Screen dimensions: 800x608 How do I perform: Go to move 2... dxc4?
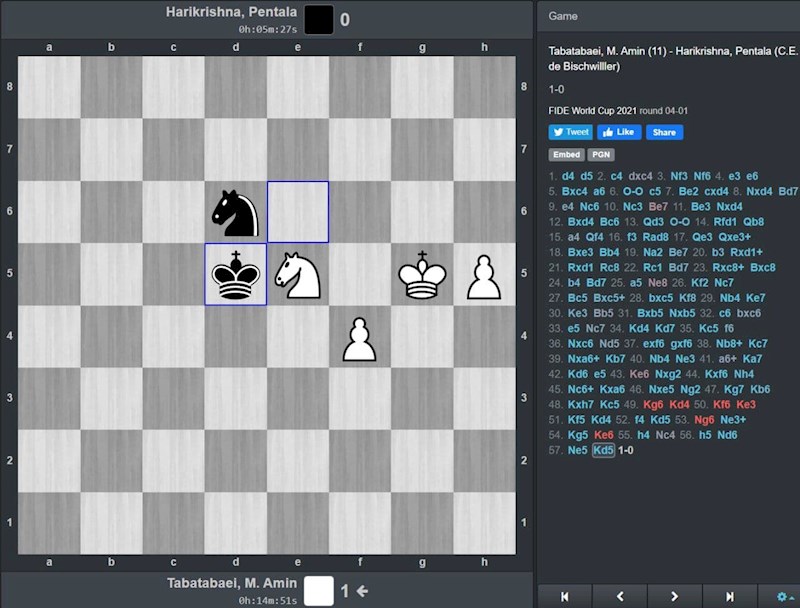[640, 176]
